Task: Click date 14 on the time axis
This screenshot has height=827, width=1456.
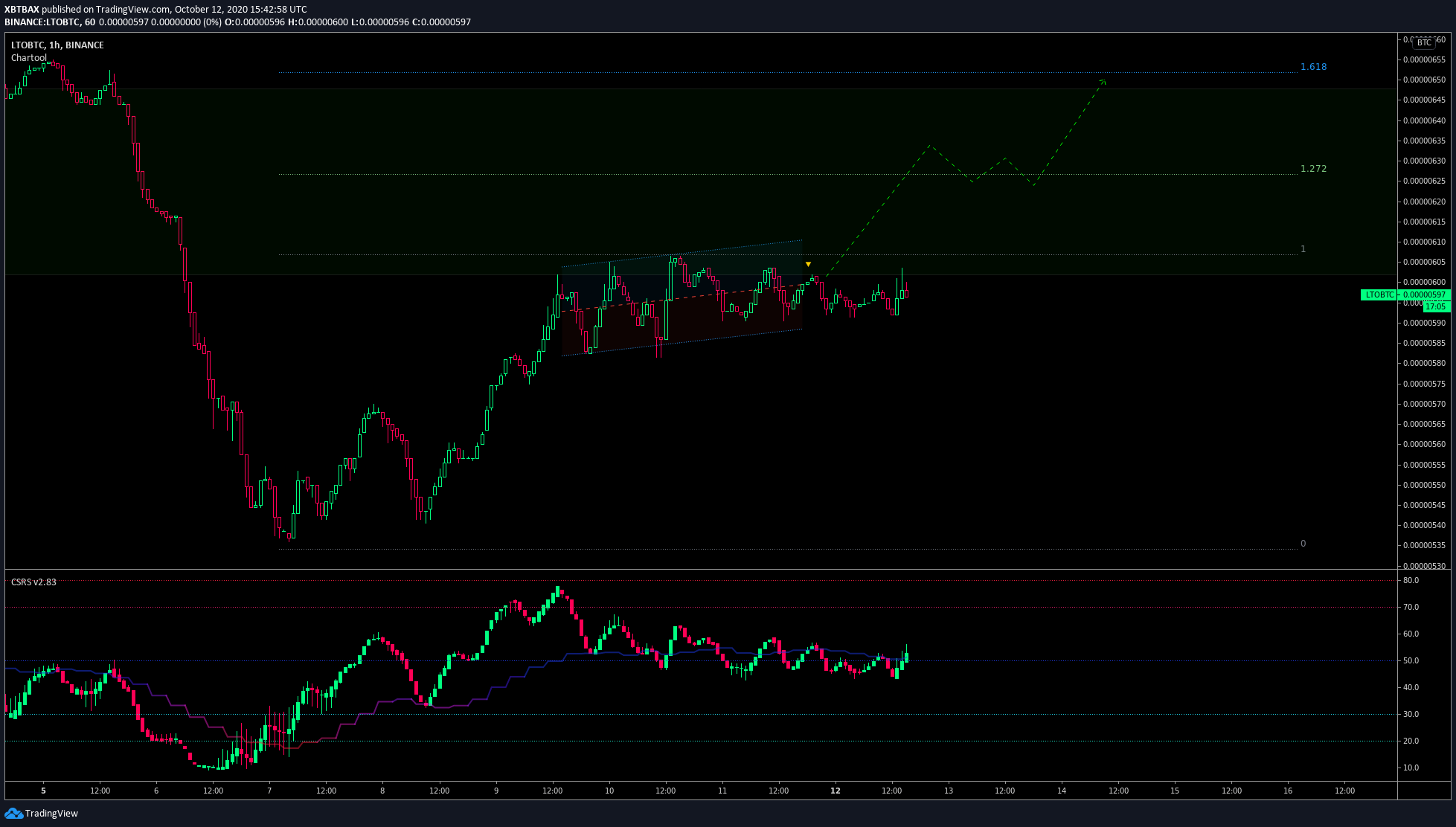Action: click(1062, 791)
